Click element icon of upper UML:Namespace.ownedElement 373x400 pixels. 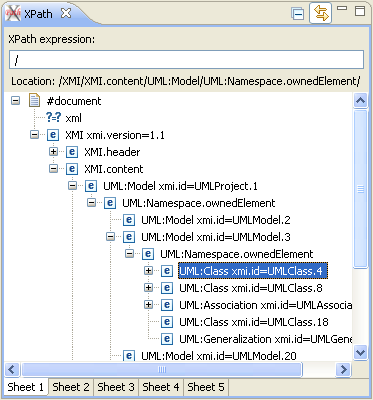110,203
